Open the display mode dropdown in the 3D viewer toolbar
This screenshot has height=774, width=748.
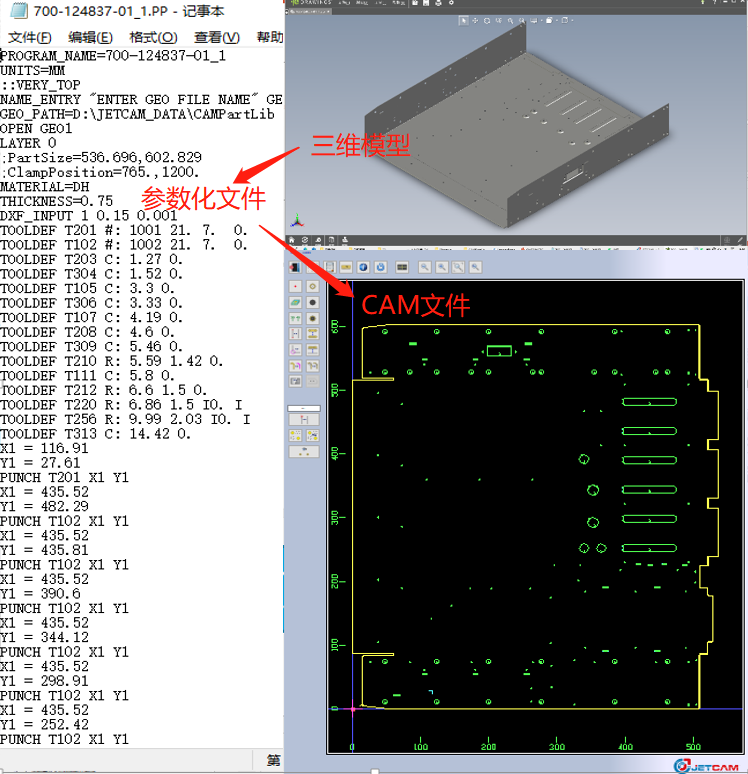(551, 21)
